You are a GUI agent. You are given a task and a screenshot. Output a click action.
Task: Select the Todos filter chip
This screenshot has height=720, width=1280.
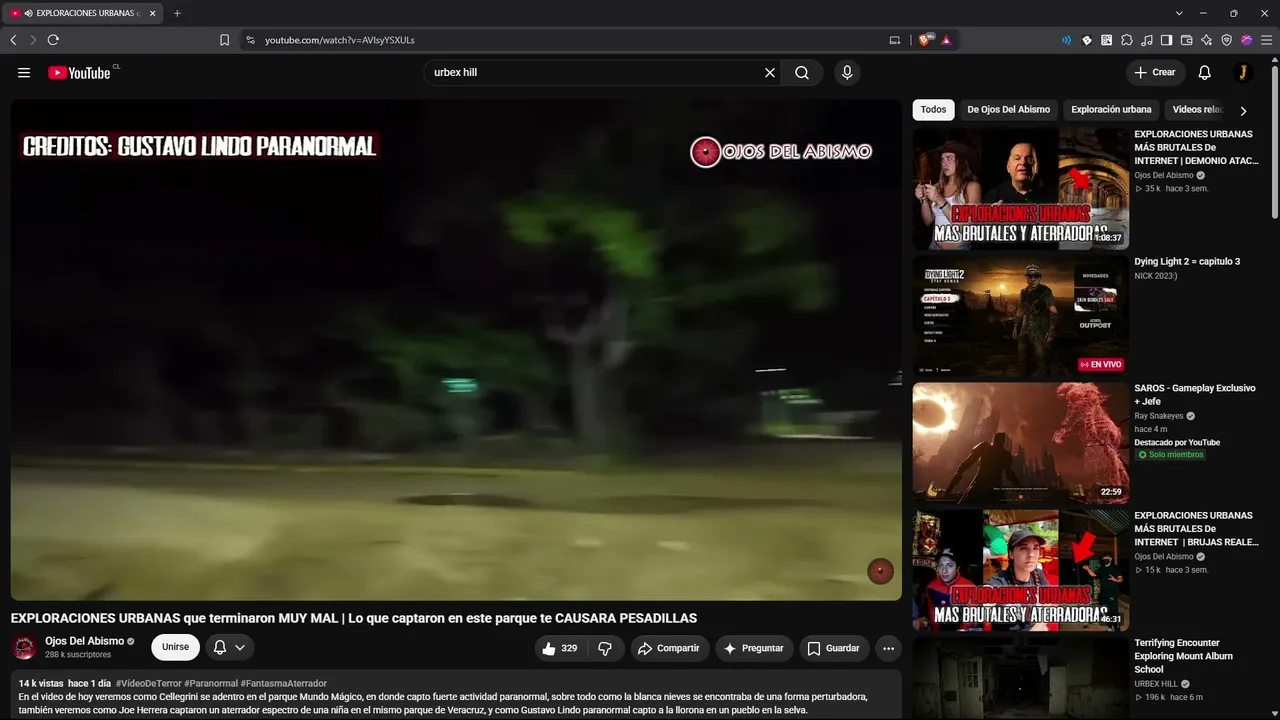pos(933,110)
